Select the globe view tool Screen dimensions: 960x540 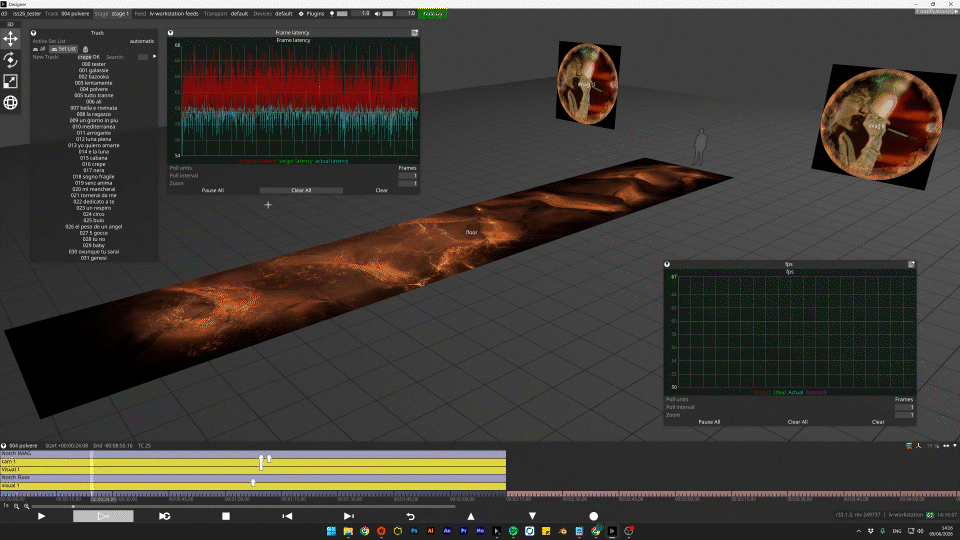tap(10, 102)
